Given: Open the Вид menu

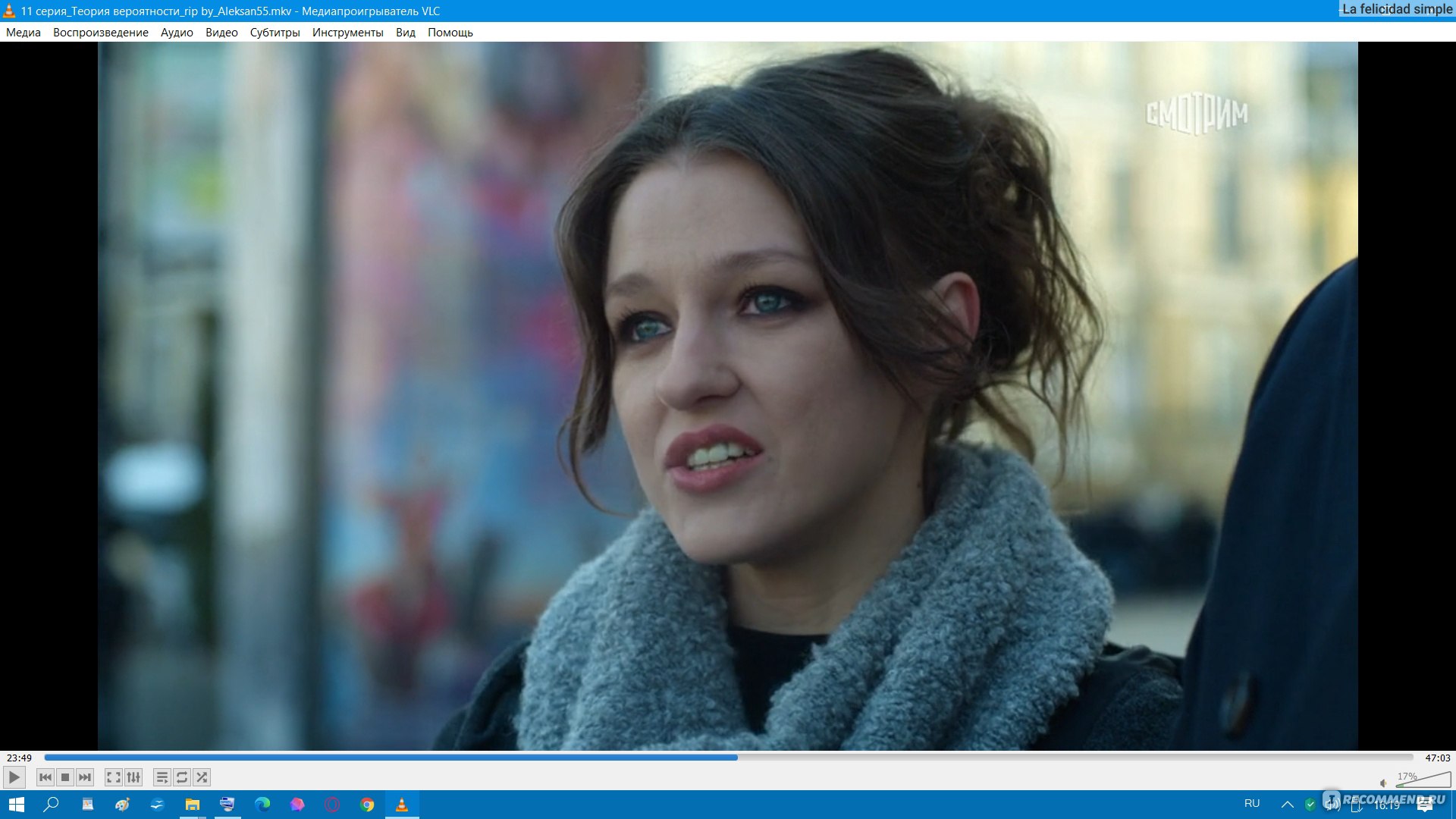Looking at the screenshot, I should pyautogui.click(x=406, y=33).
